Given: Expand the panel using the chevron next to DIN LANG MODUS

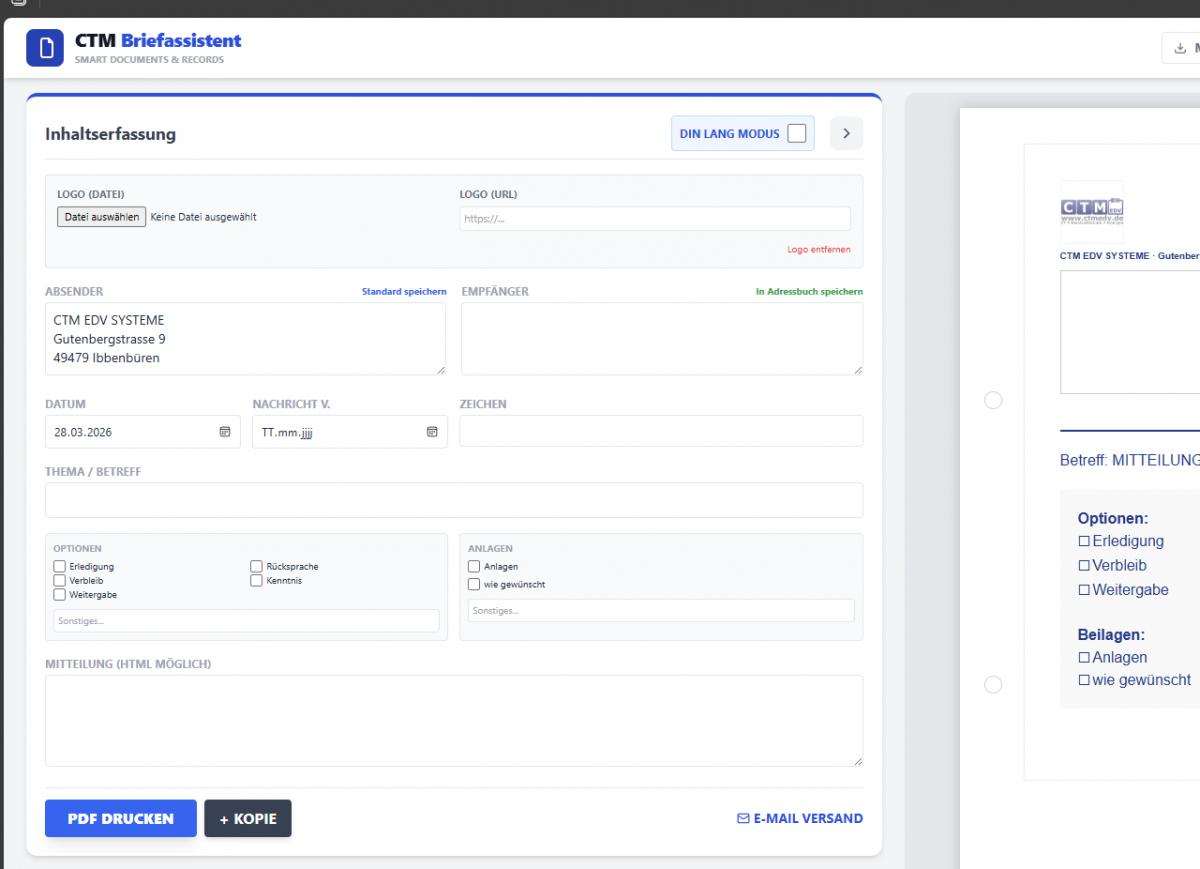Looking at the screenshot, I should [846, 133].
